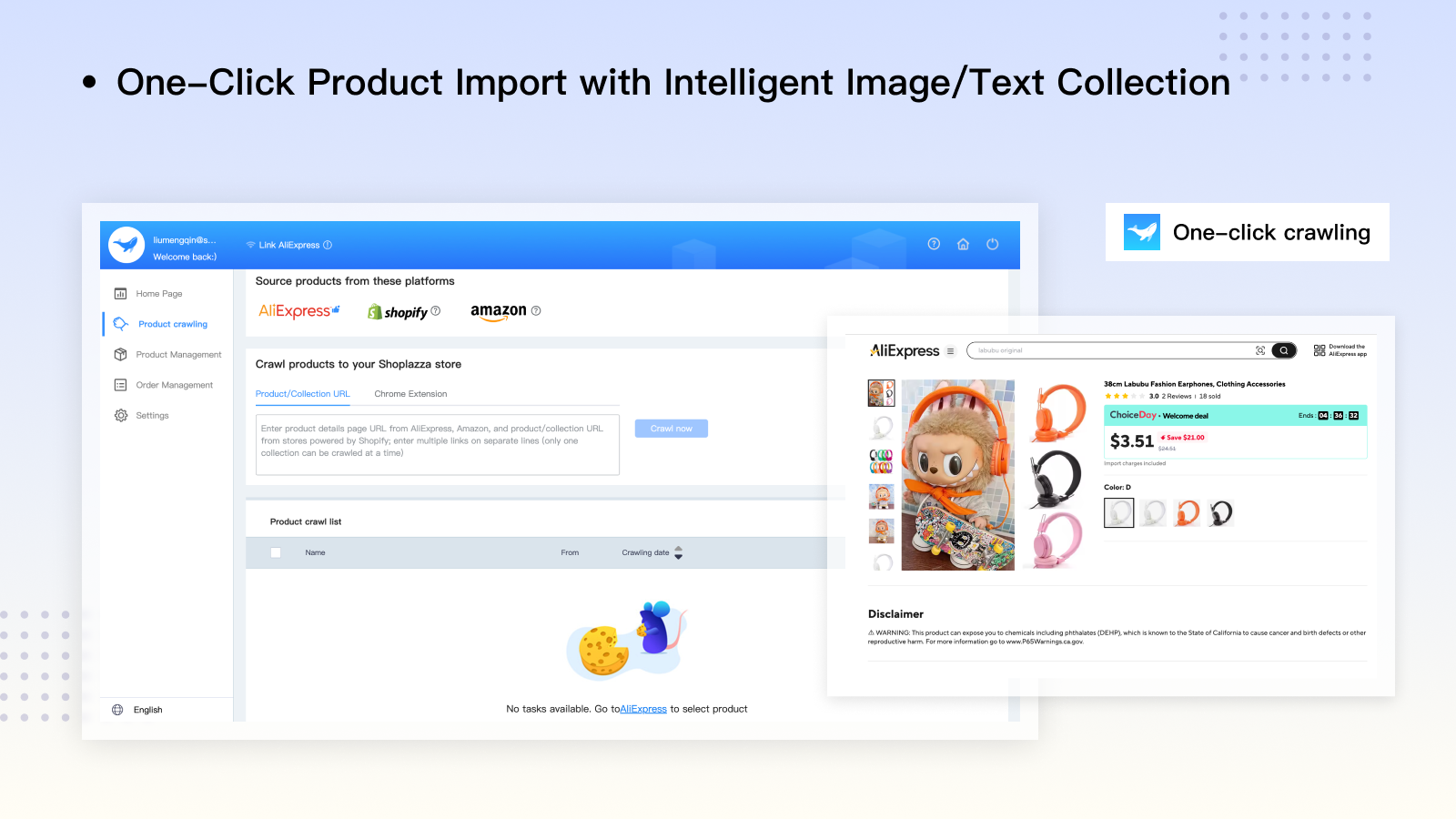1456x819 pixels.
Task: Click the image search camera icon
Action: (1260, 350)
